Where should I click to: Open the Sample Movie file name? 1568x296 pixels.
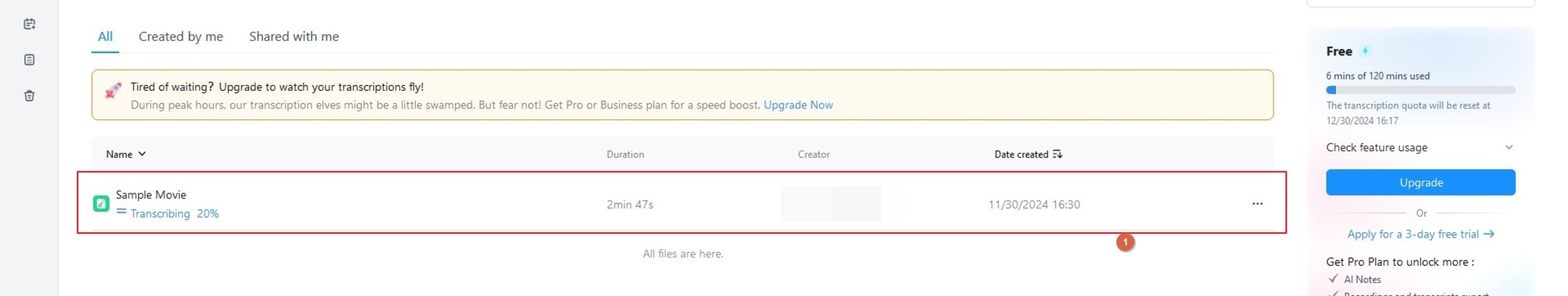coord(151,195)
